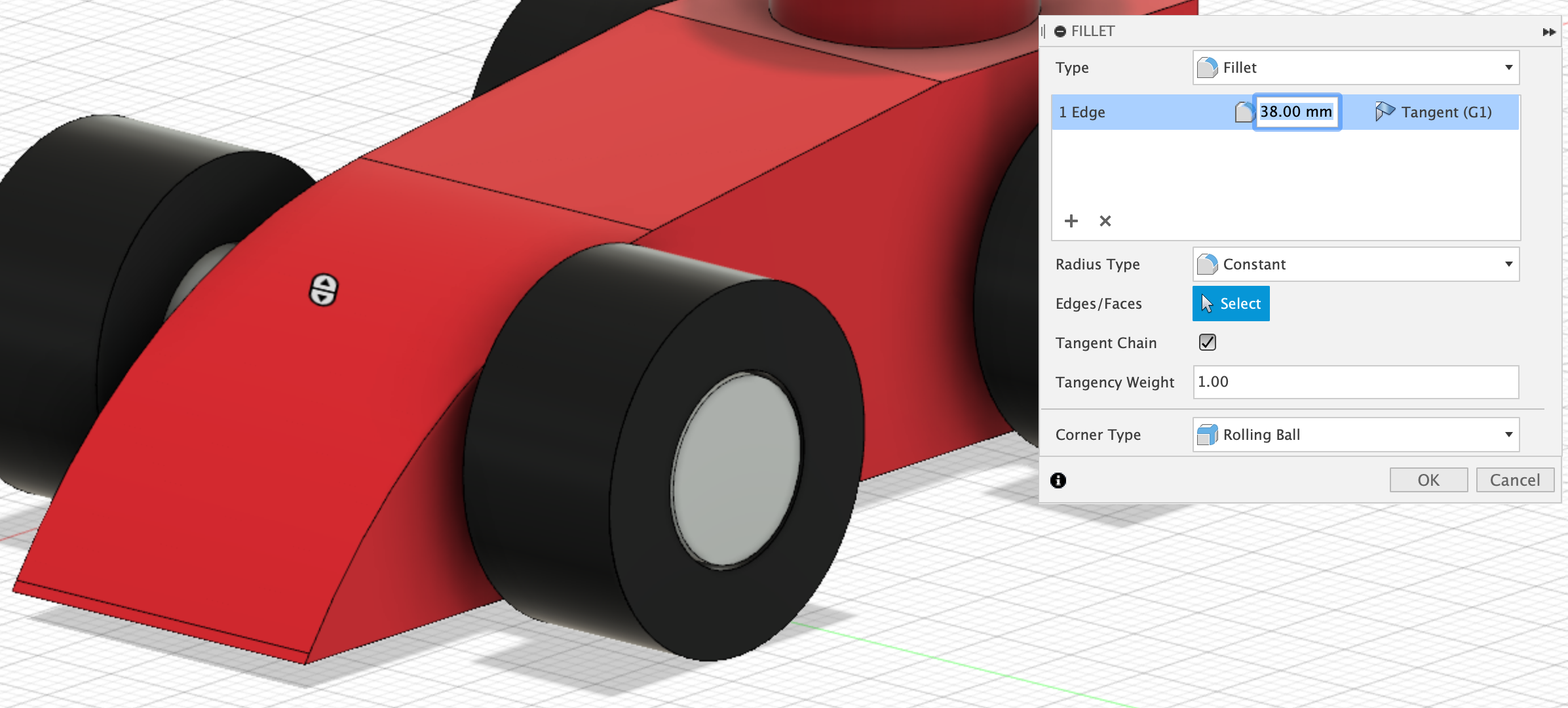Viewport: 1568px width, 708px height.
Task: Click the Tangent (G1) continuity icon
Action: [1384, 112]
